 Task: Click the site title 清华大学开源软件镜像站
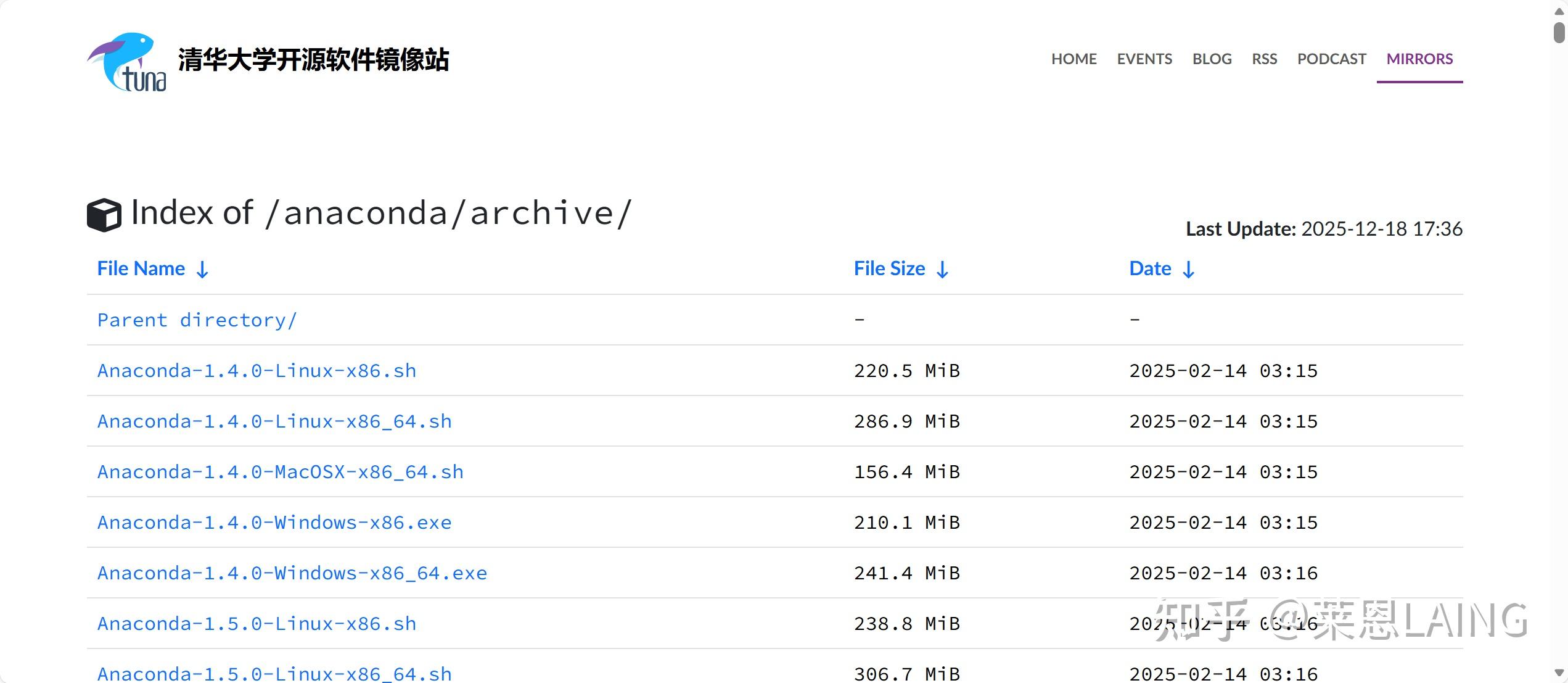[x=313, y=60]
